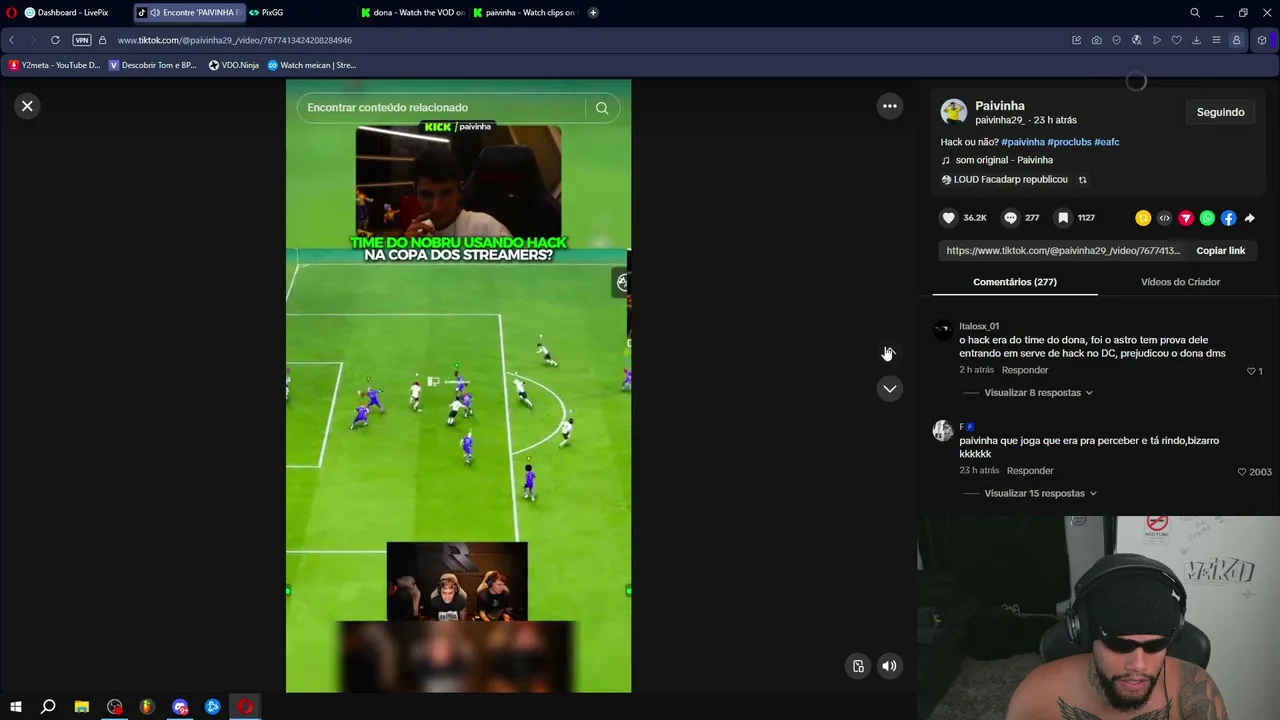Open more share options arrow
This screenshot has height=720, width=1280.
[x=1250, y=218]
